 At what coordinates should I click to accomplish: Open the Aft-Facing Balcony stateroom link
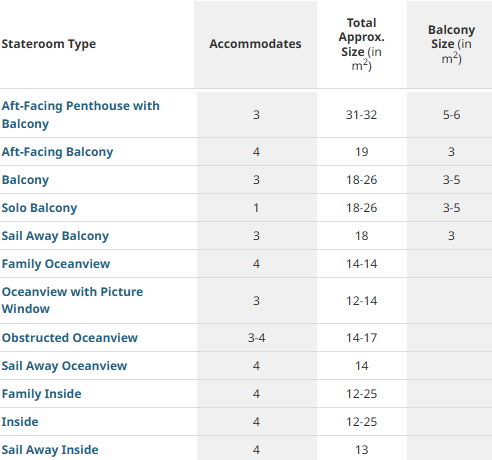point(57,152)
